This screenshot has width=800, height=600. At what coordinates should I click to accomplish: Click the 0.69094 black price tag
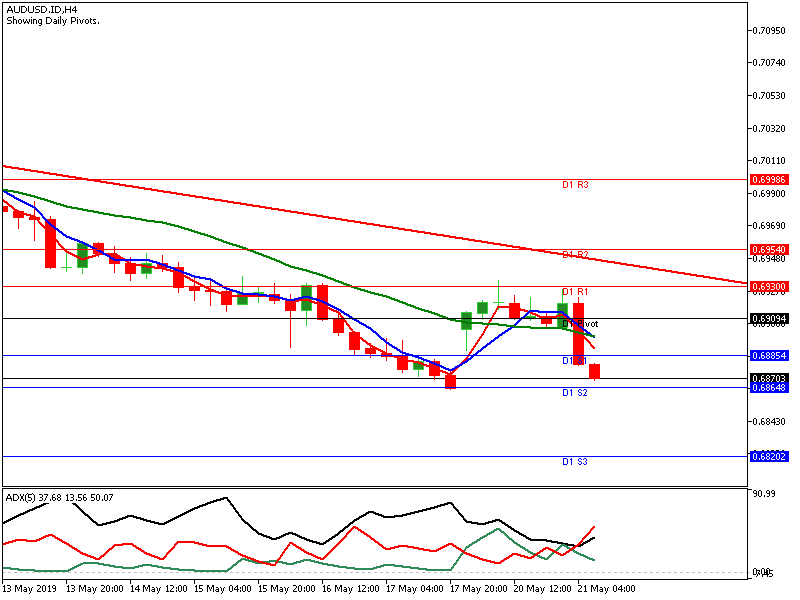(768, 318)
